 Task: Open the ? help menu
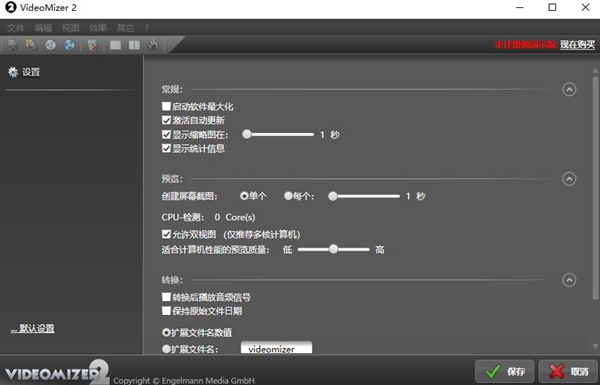click(146, 28)
